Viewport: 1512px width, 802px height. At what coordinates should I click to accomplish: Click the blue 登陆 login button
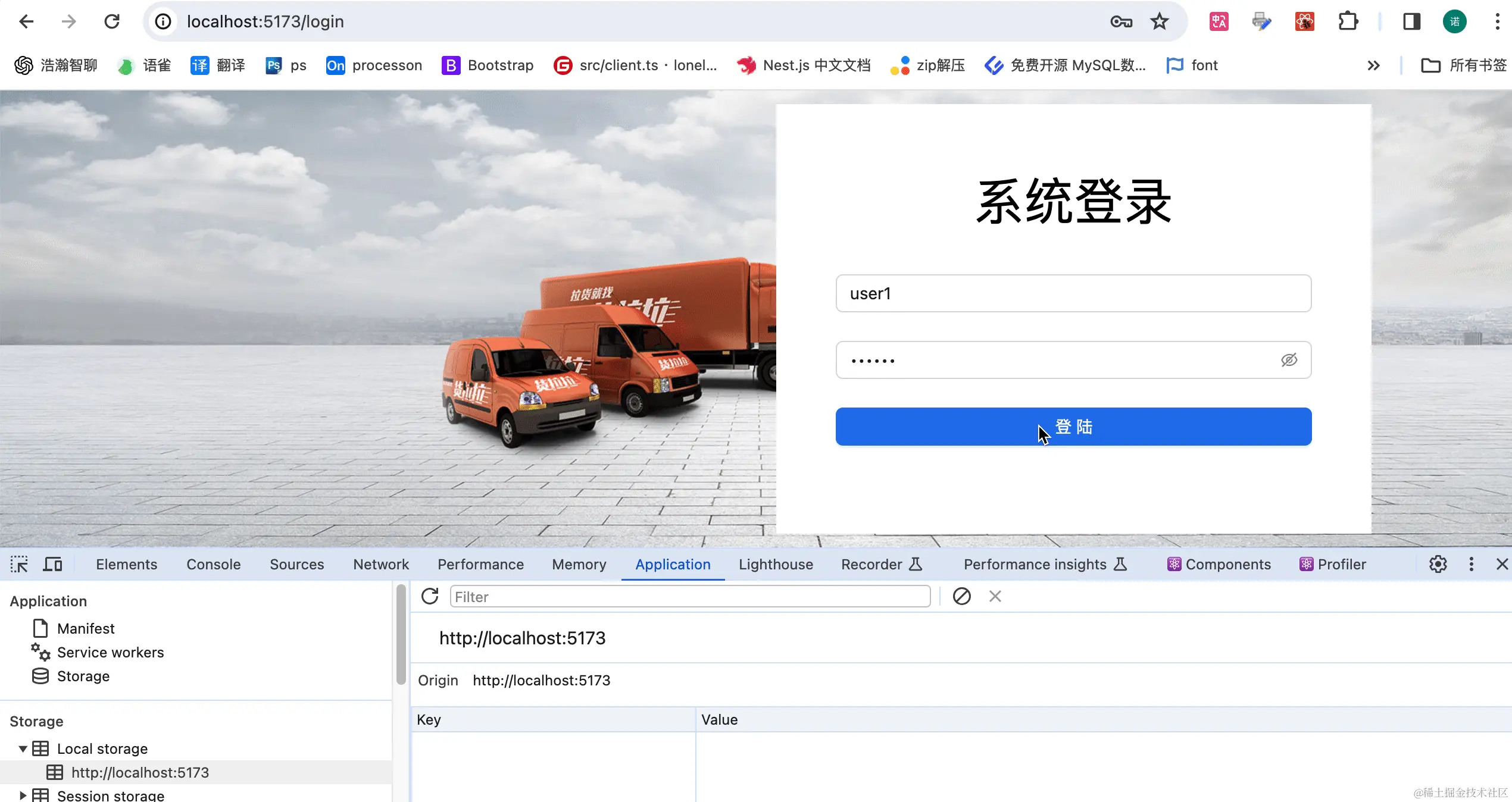point(1073,427)
